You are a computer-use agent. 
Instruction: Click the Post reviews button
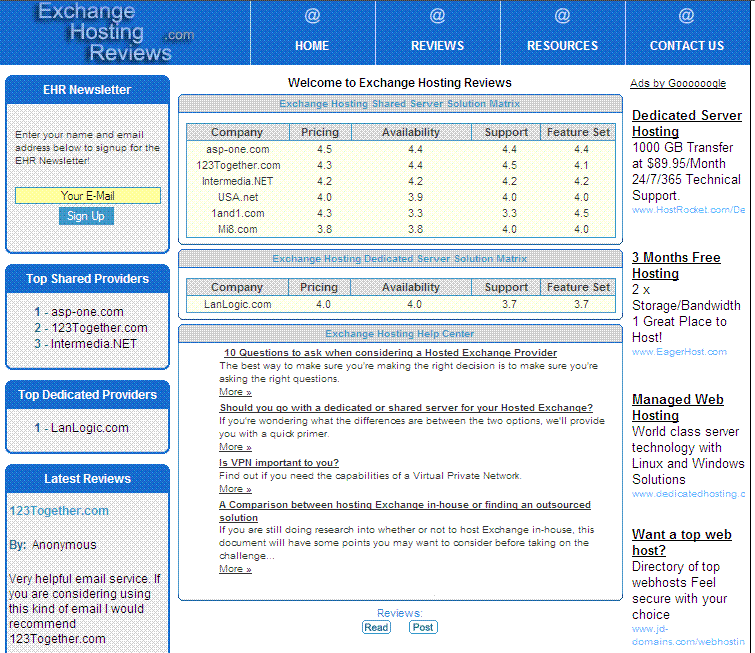click(x=423, y=627)
